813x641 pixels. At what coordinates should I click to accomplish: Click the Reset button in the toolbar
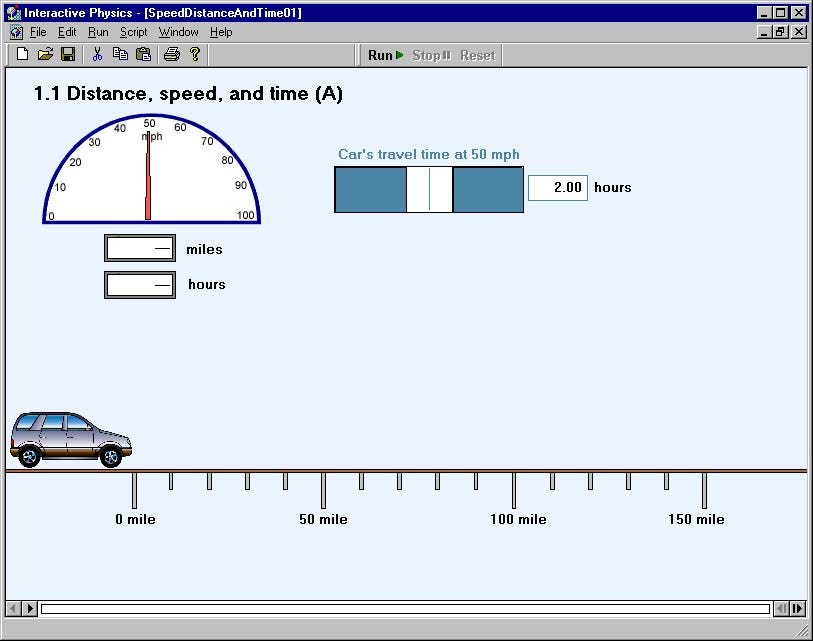pos(478,55)
